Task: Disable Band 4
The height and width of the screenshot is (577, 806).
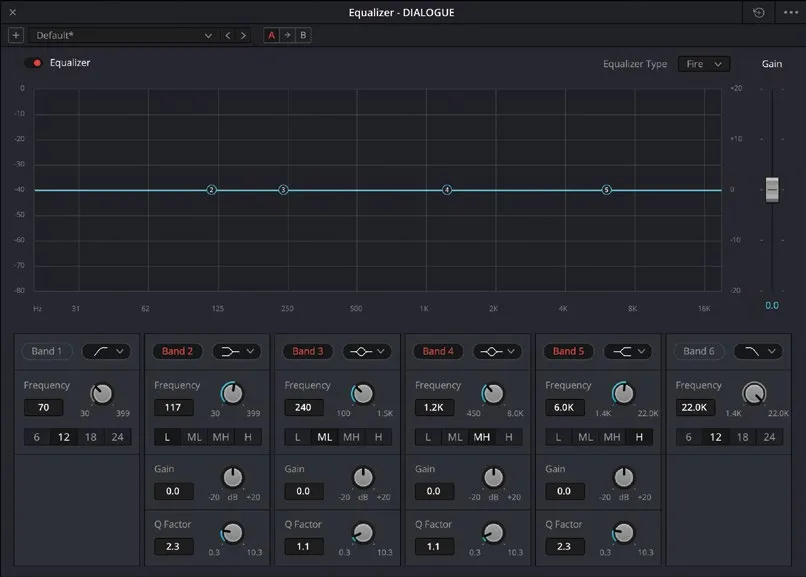Action: coord(438,351)
